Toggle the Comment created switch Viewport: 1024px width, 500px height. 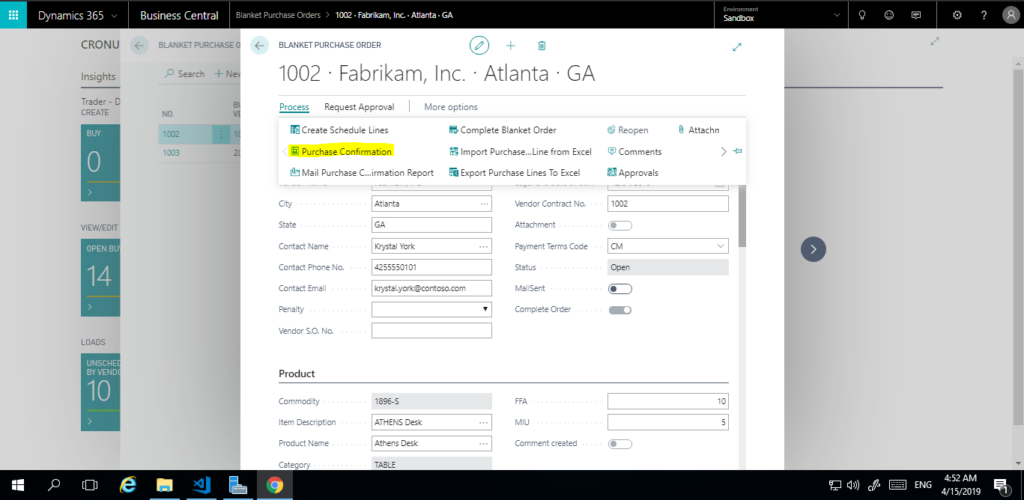[620, 444]
